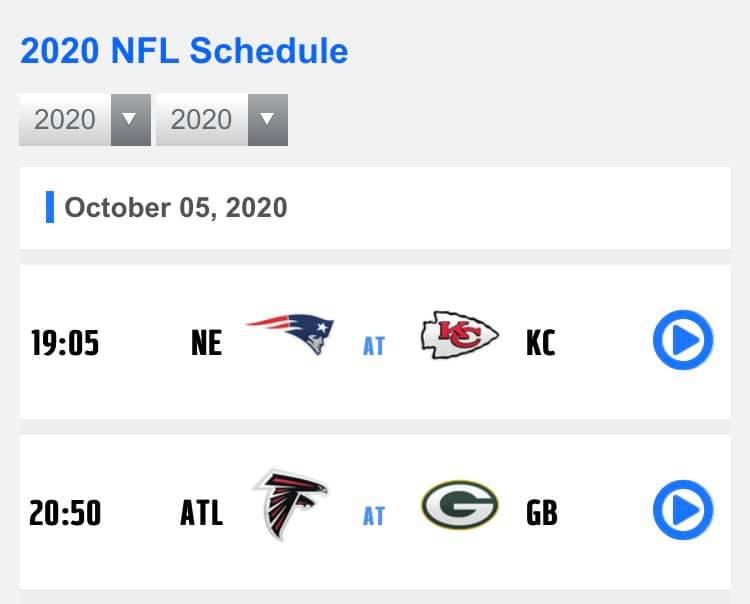Click the 19:05 game time

65,343
